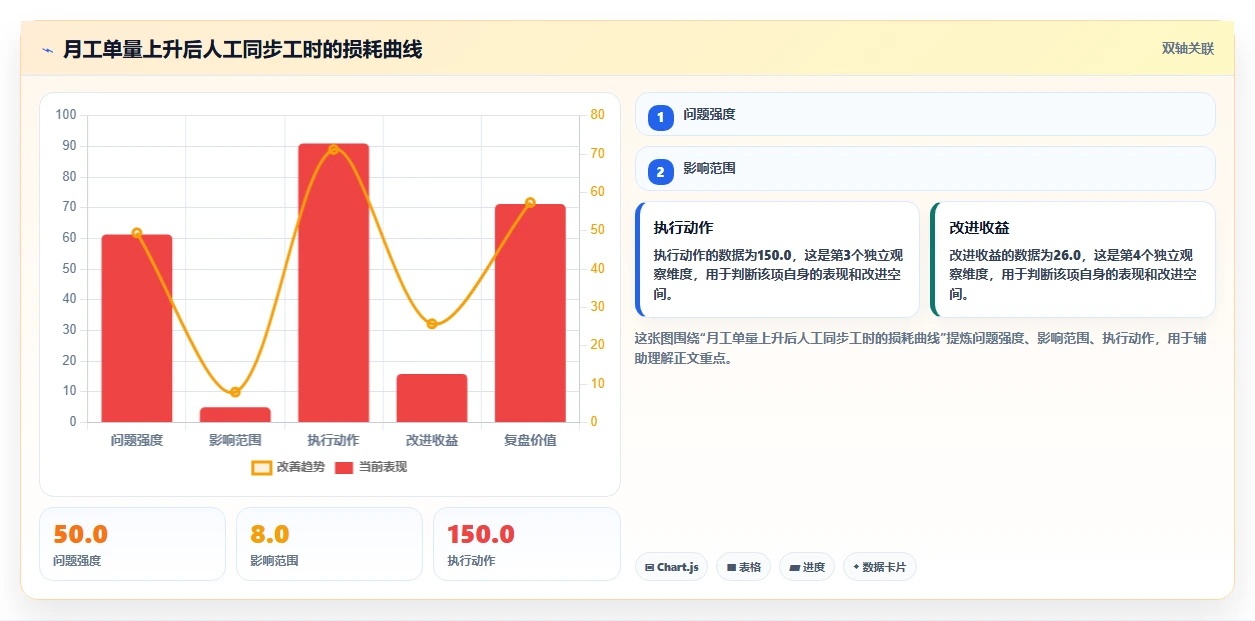1255x621 pixels.
Task: Click the red 问题强度 bar
Action: (x=137, y=328)
